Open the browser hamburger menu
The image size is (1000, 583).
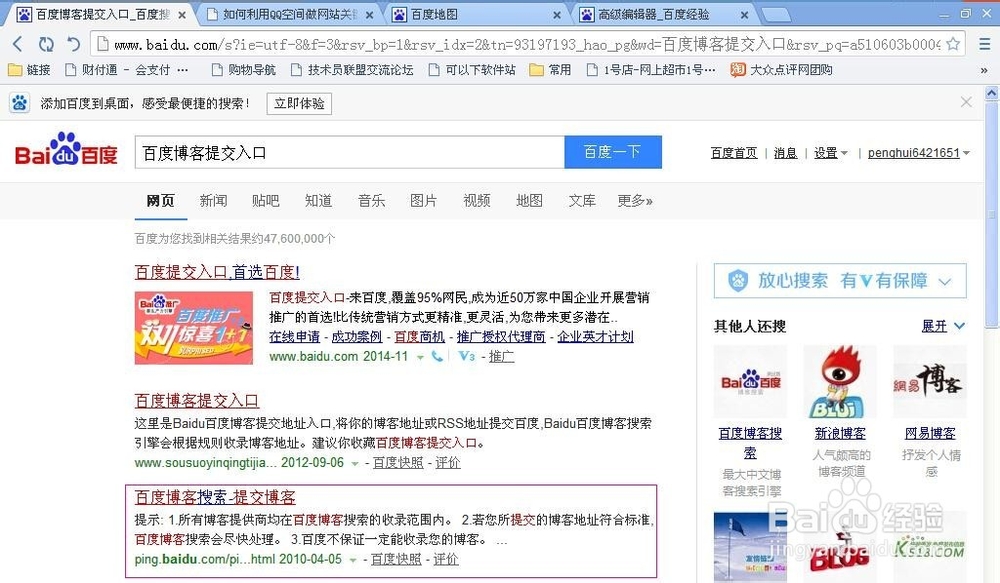[x=985, y=44]
